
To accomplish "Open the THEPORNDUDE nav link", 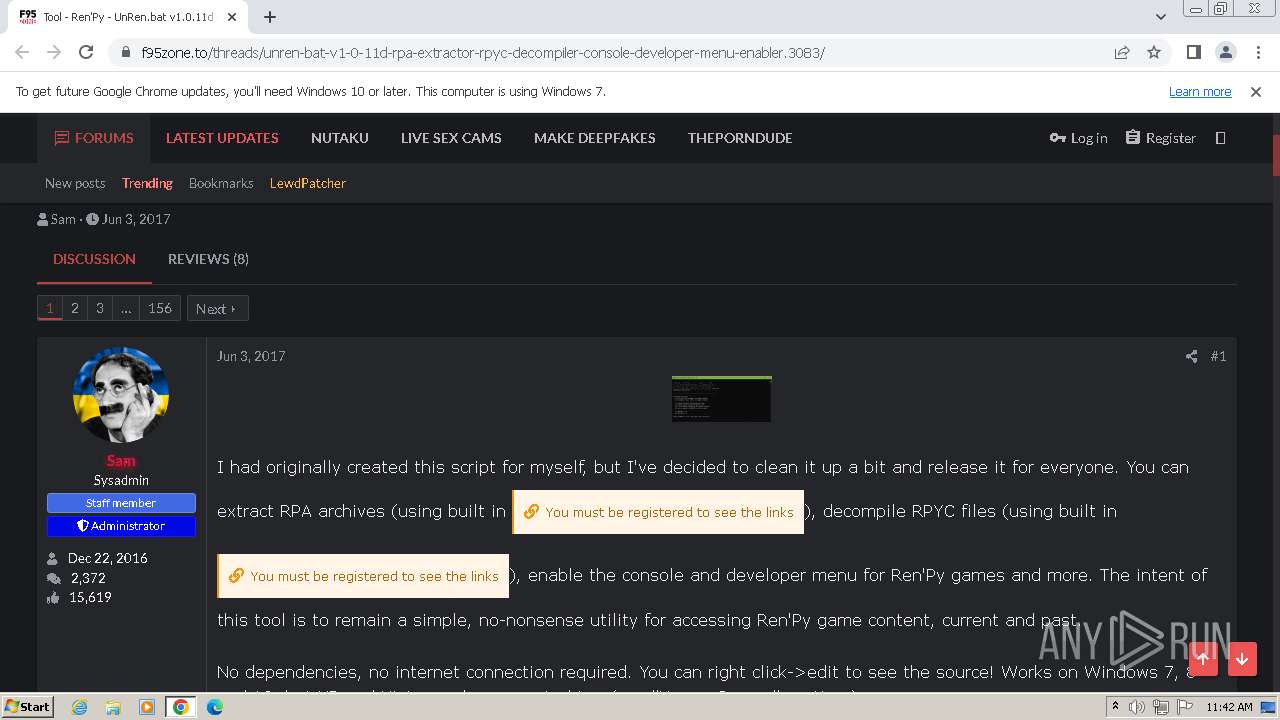I will coord(740,138).
